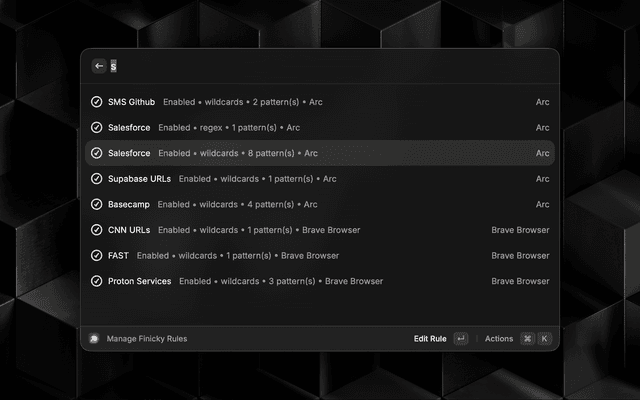Image resolution: width=640 pixels, height=400 pixels.
Task: Click CNN URLs subtitle mentioning Brave Browser
Action: pyautogui.click(x=259, y=230)
